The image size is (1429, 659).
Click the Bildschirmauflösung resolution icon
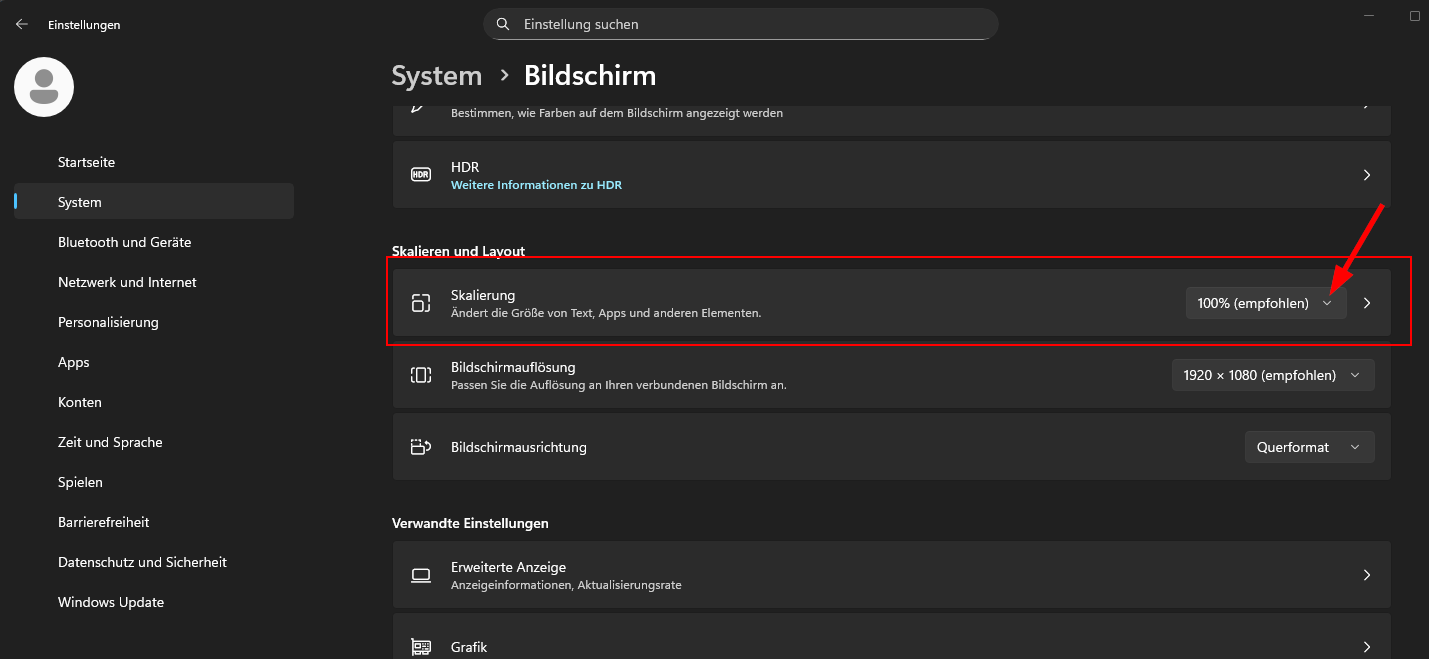421,375
